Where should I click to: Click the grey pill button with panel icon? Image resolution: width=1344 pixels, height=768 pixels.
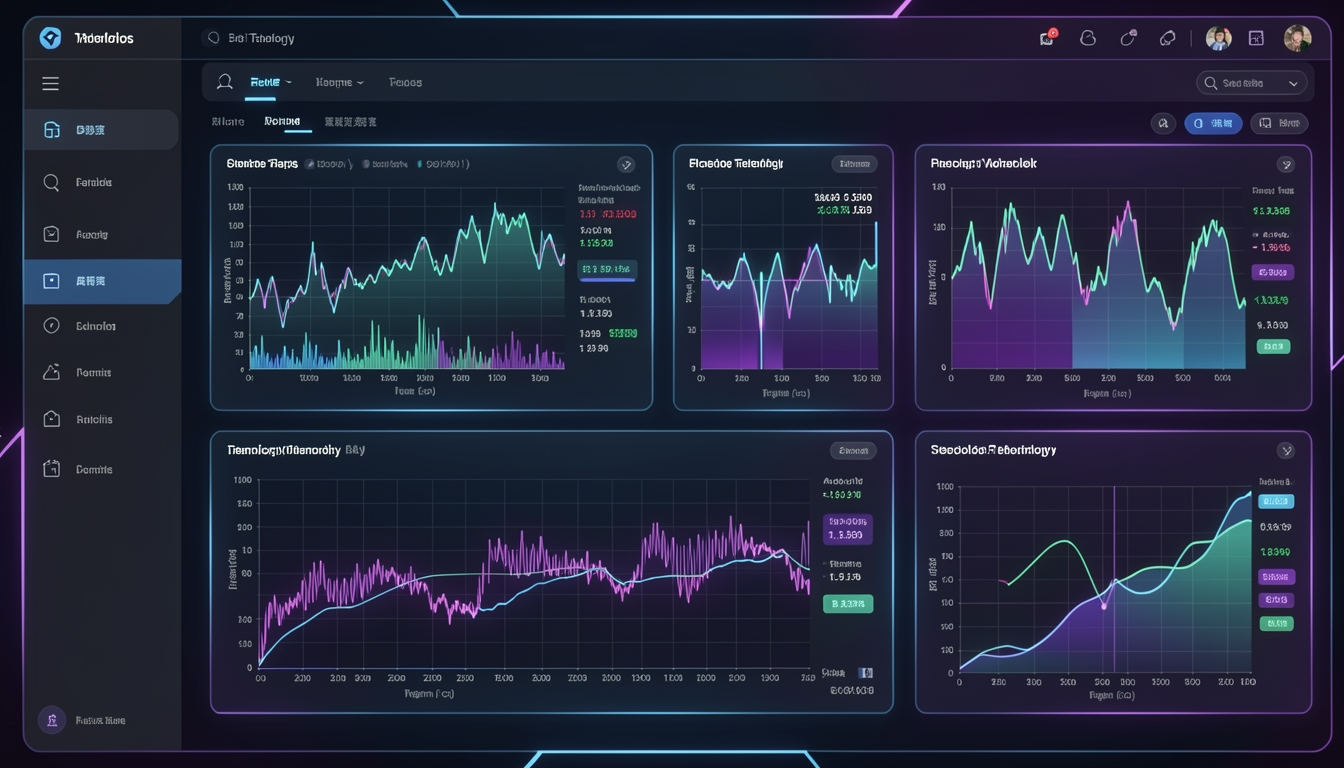(x=1280, y=123)
